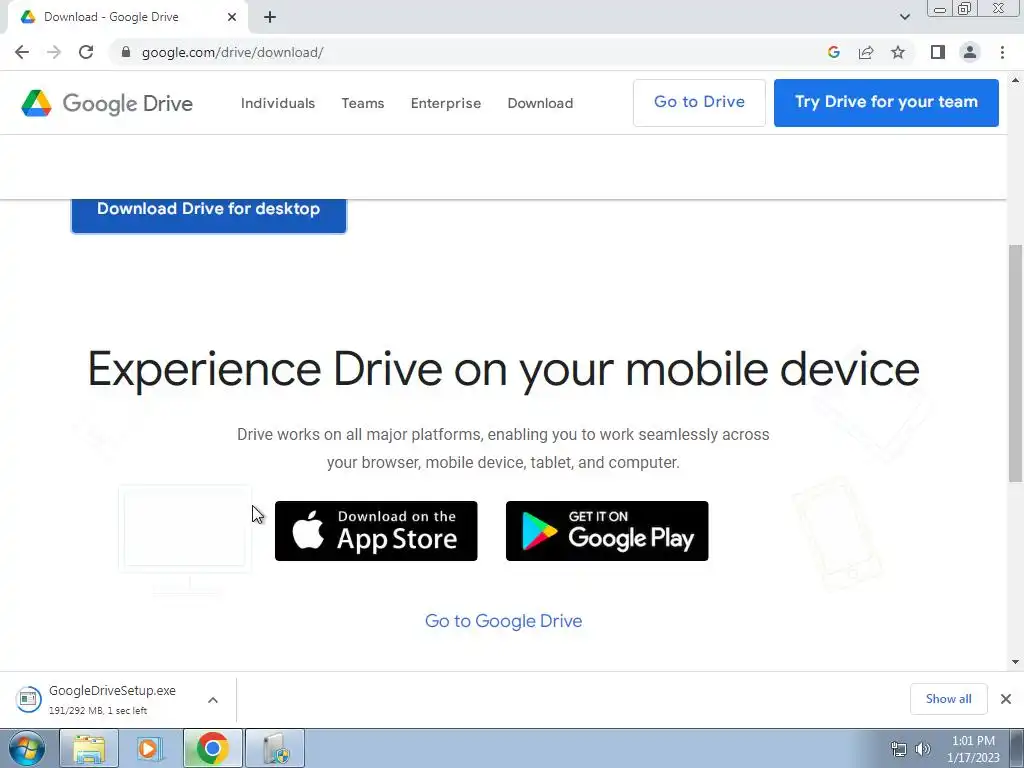Open Chrome three-dot menu
The height and width of the screenshot is (768, 1024).
tap(1002, 52)
